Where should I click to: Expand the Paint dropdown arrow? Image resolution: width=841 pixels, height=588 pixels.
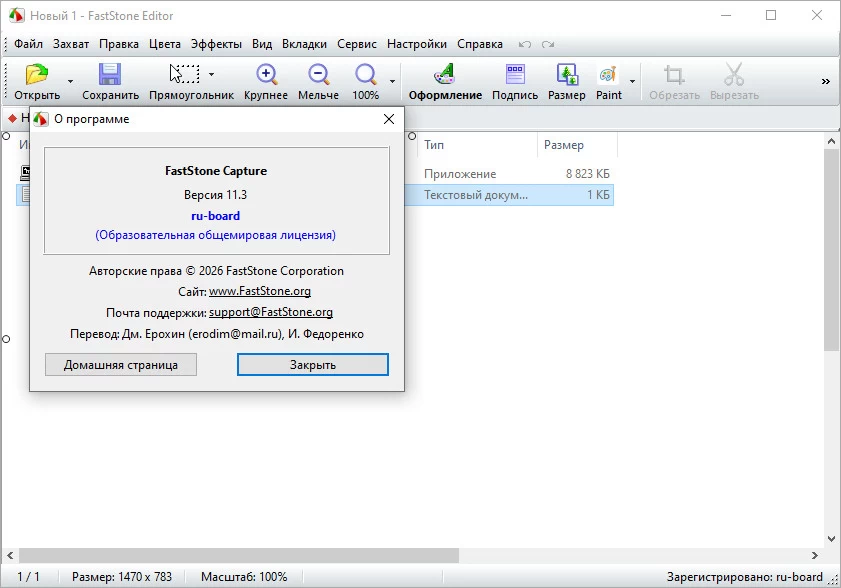(x=632, y=82)
